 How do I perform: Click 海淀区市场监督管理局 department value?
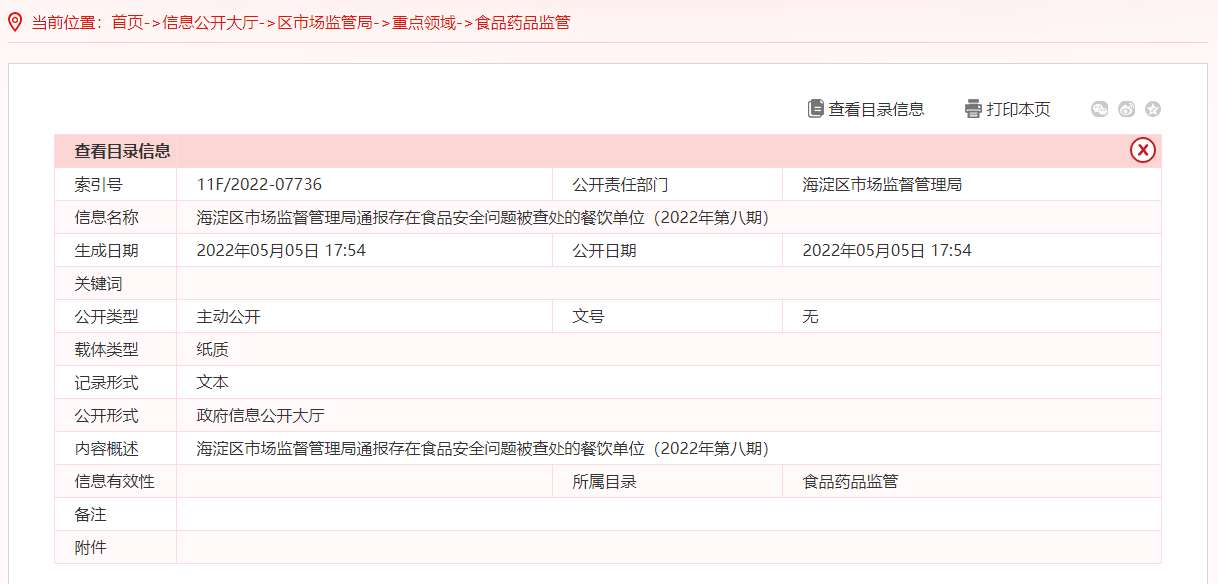882,185
